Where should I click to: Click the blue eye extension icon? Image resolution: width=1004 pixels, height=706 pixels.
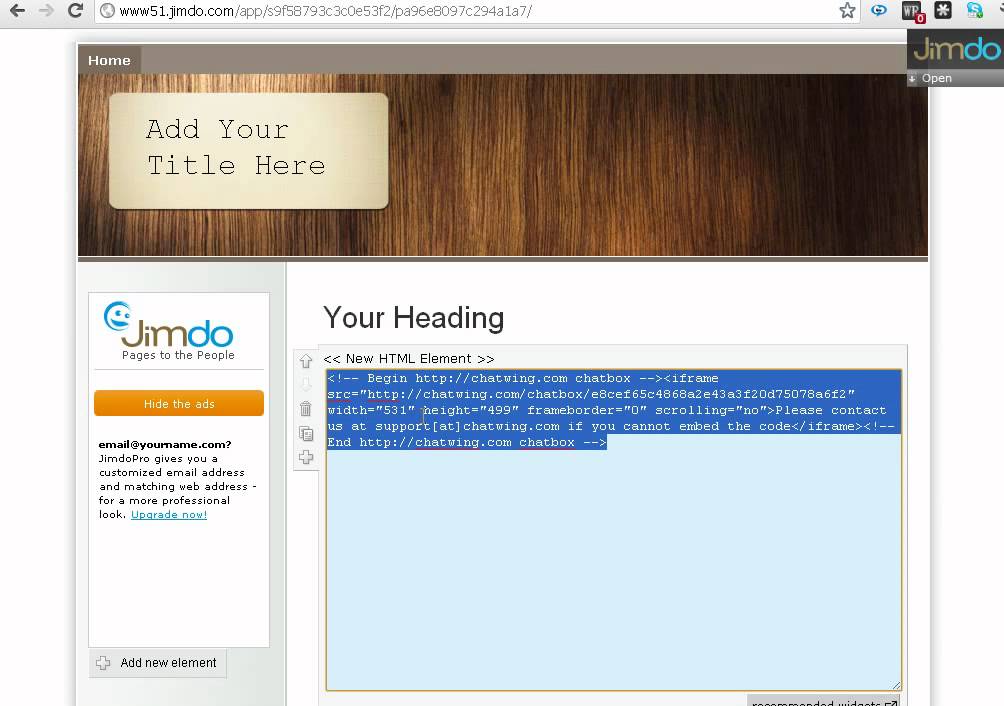[878, 10]
